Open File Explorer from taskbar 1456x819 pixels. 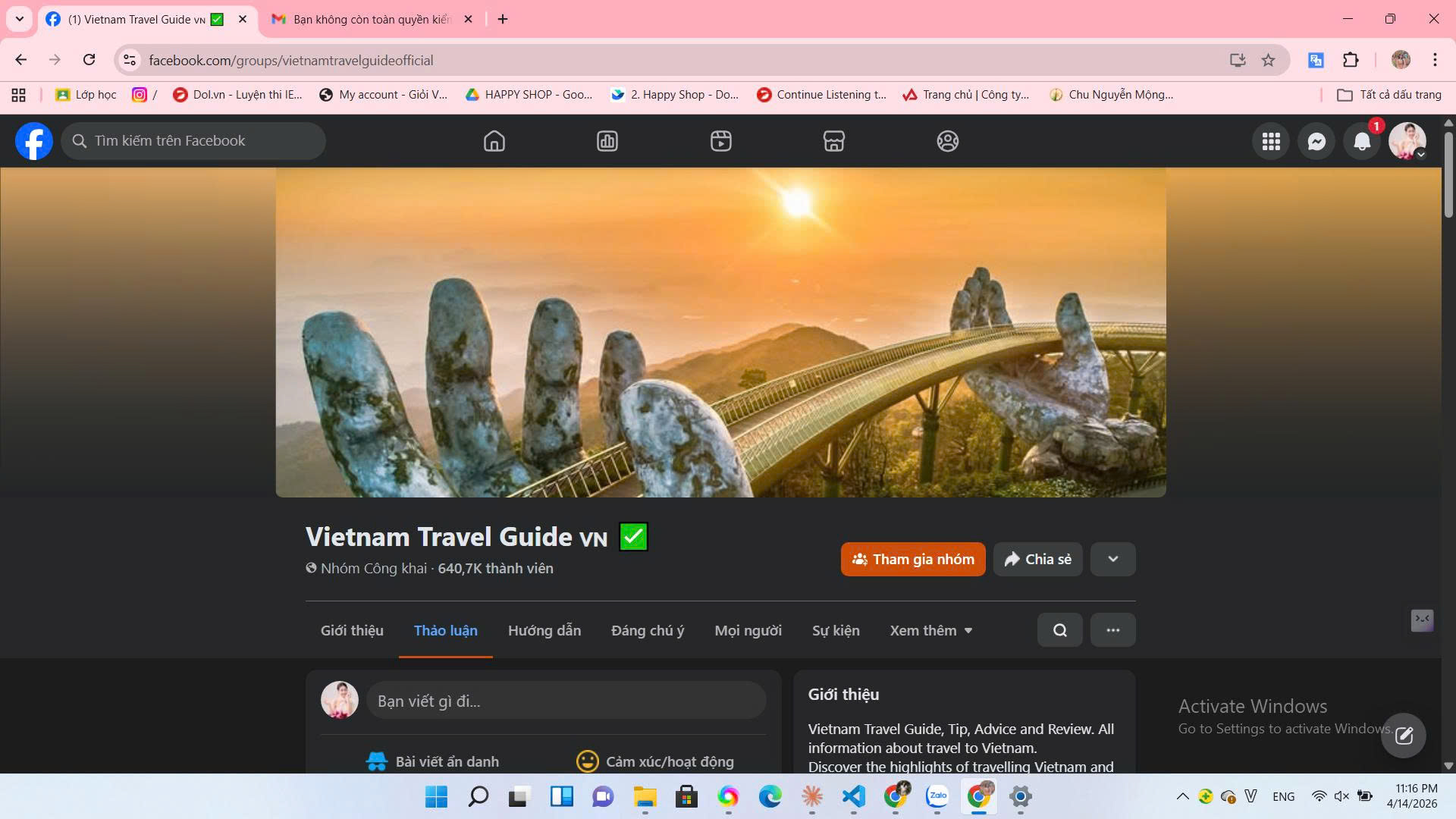coord(645,797)
